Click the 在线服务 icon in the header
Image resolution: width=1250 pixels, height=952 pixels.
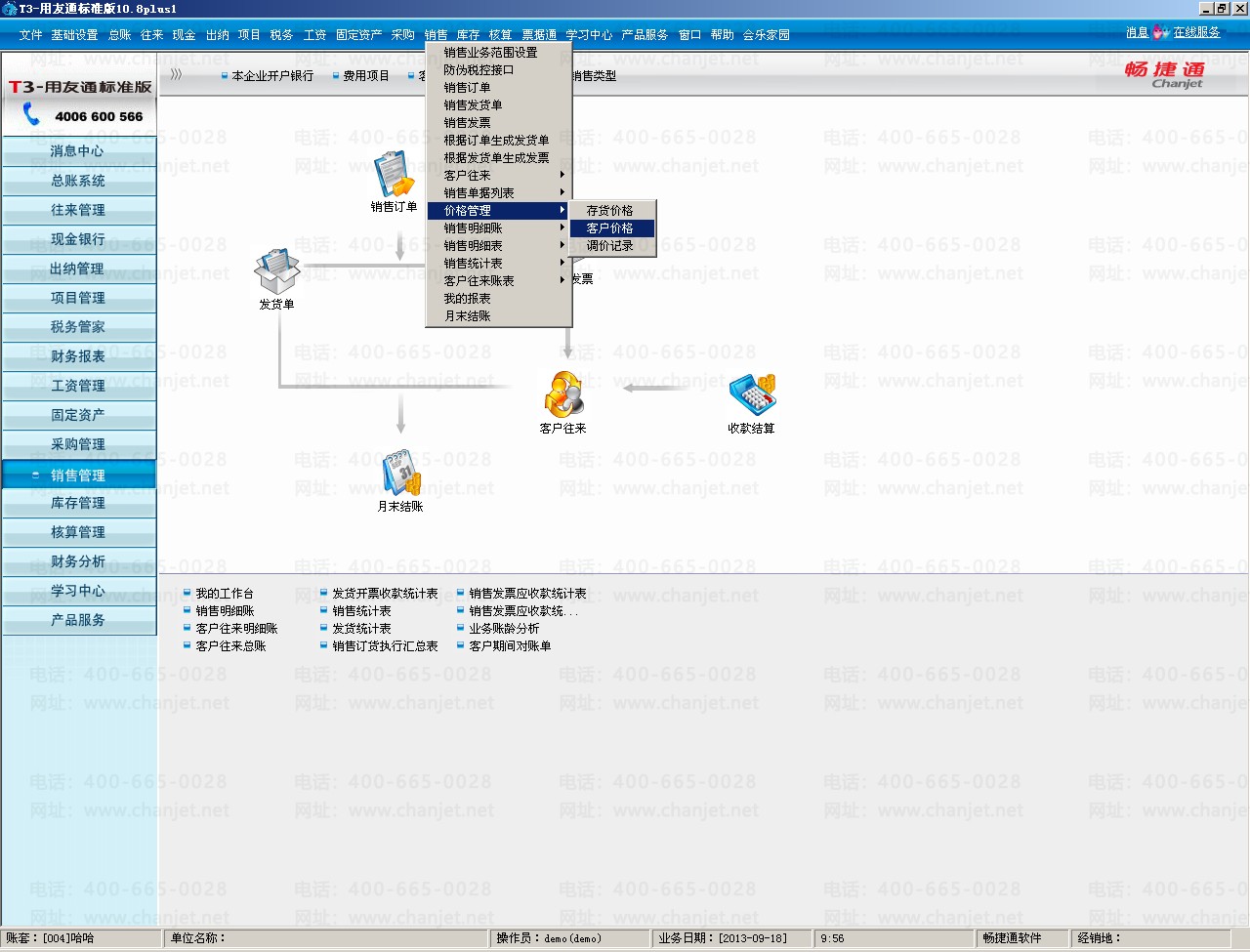click(x=1161, y=32)
